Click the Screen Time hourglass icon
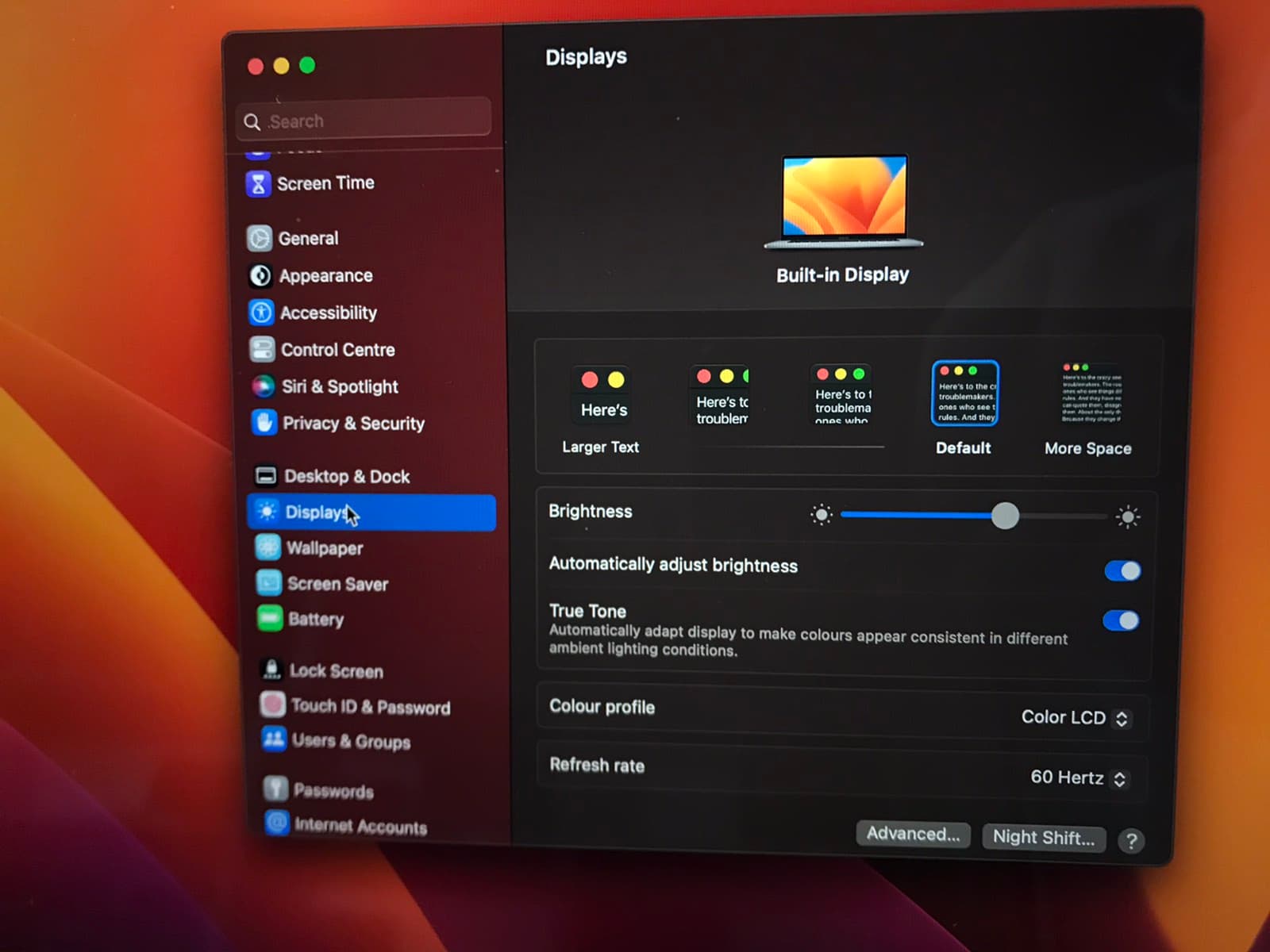Screen dimensions: 1270x952 pyautogui.click(x=258, y=184)
